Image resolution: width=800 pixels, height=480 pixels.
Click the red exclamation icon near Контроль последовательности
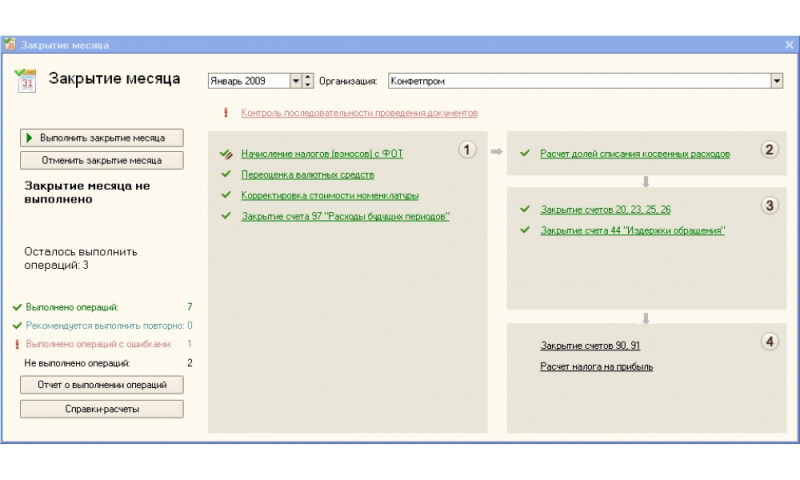coord(226,113)
